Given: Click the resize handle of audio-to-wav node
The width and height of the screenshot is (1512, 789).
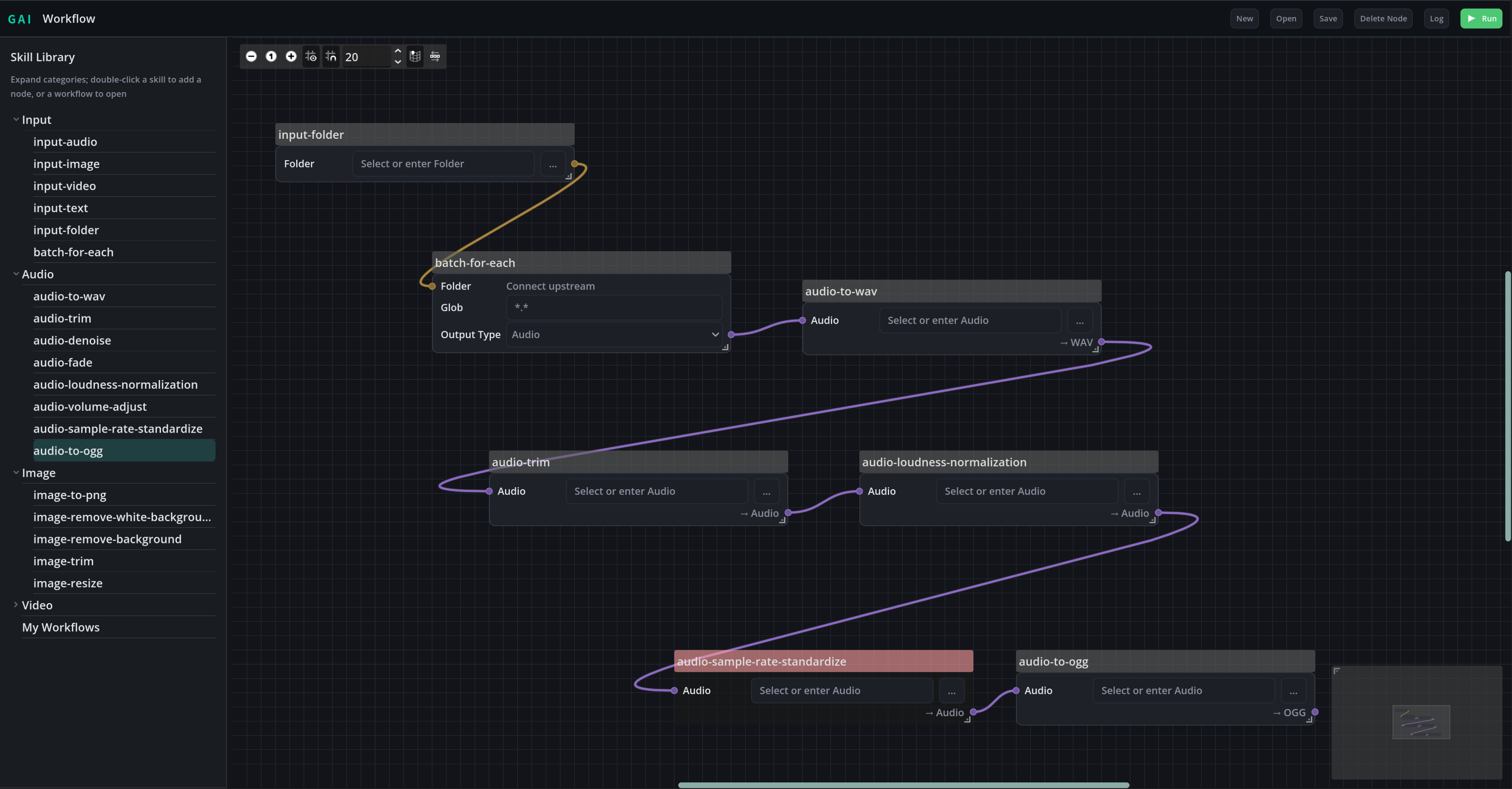Looking at the screenshot, I should point(1096,349).
